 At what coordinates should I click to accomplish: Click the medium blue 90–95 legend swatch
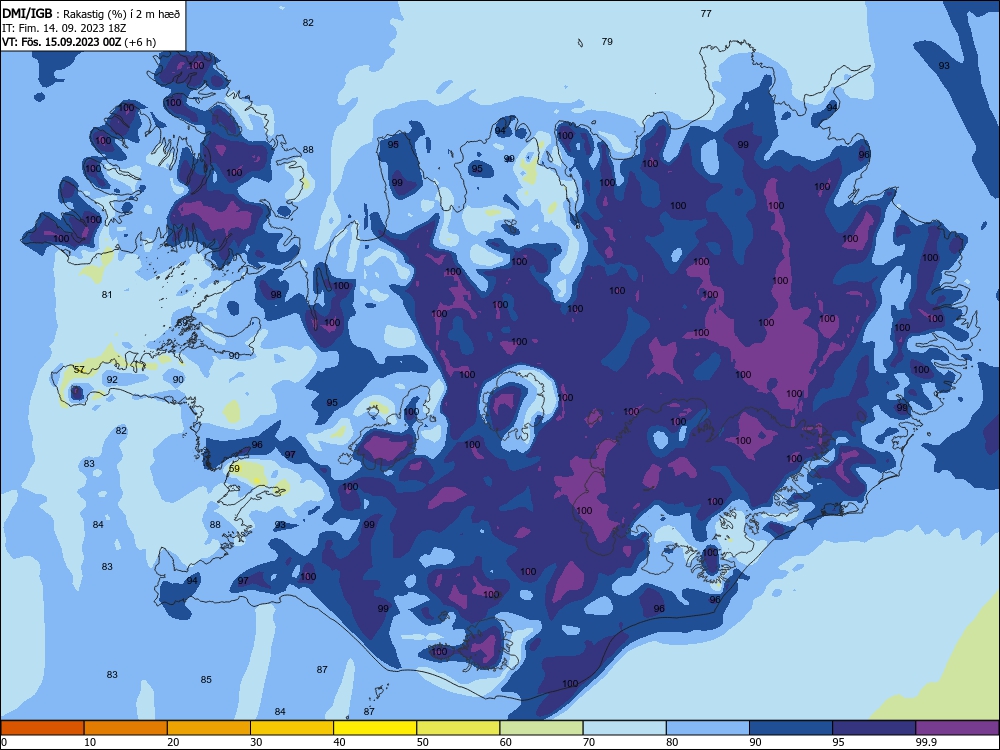[791, 728]
